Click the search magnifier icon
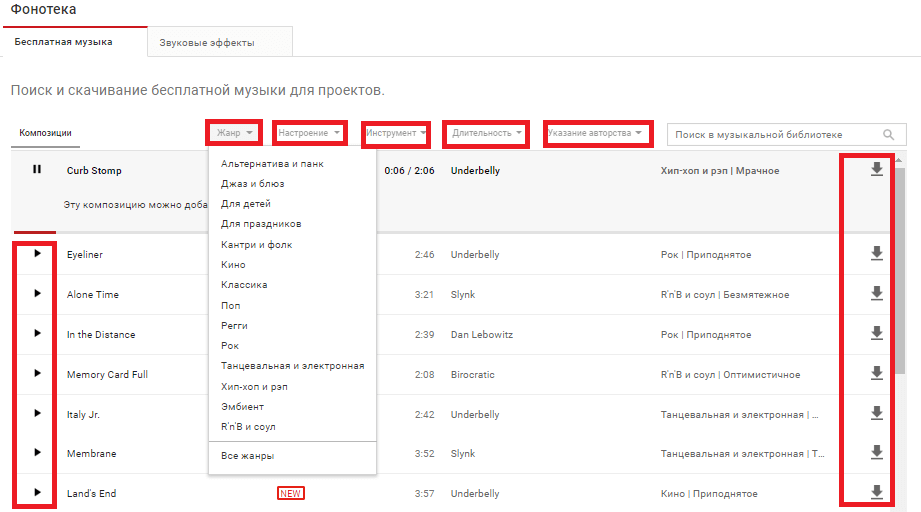Image resolution: width=921 pixels, height=512 pixels. point(888,135)
